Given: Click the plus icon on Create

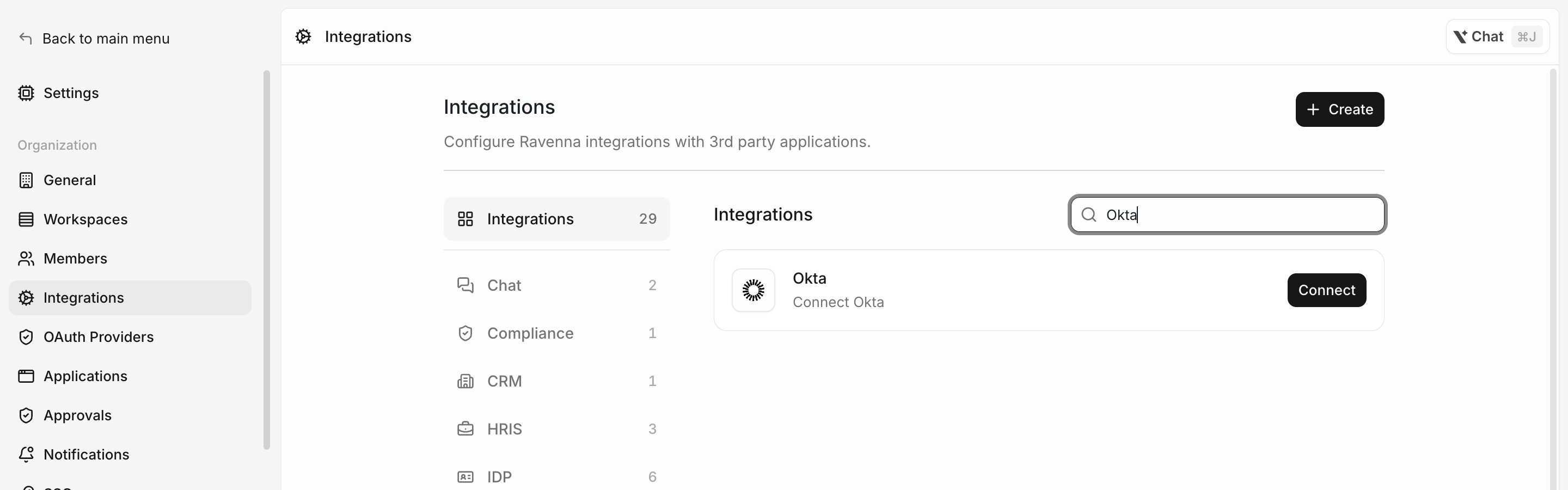Looking at the screenshot, I should click(x=1313, y=109).
